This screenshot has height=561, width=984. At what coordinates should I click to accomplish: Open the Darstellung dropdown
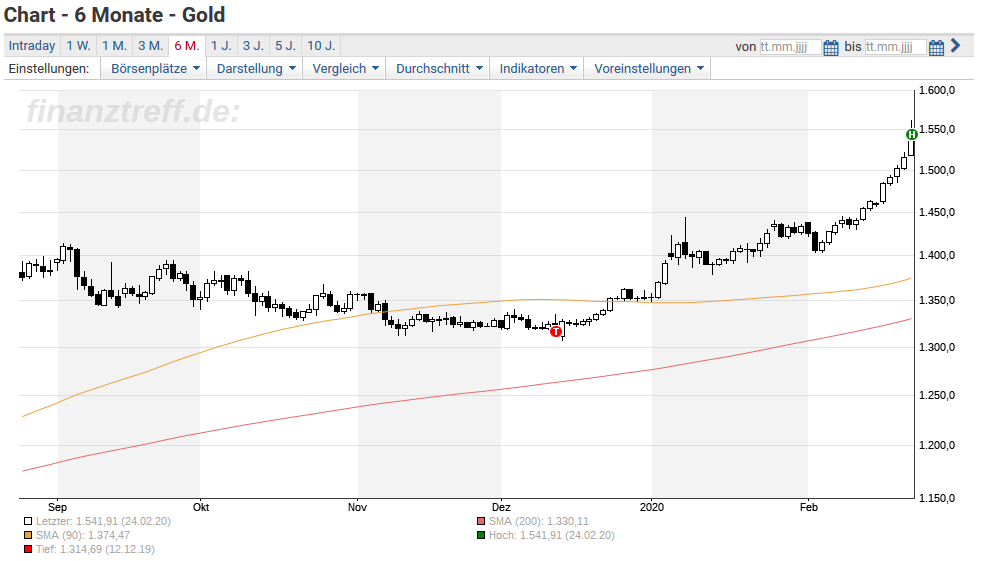point(255,68)
